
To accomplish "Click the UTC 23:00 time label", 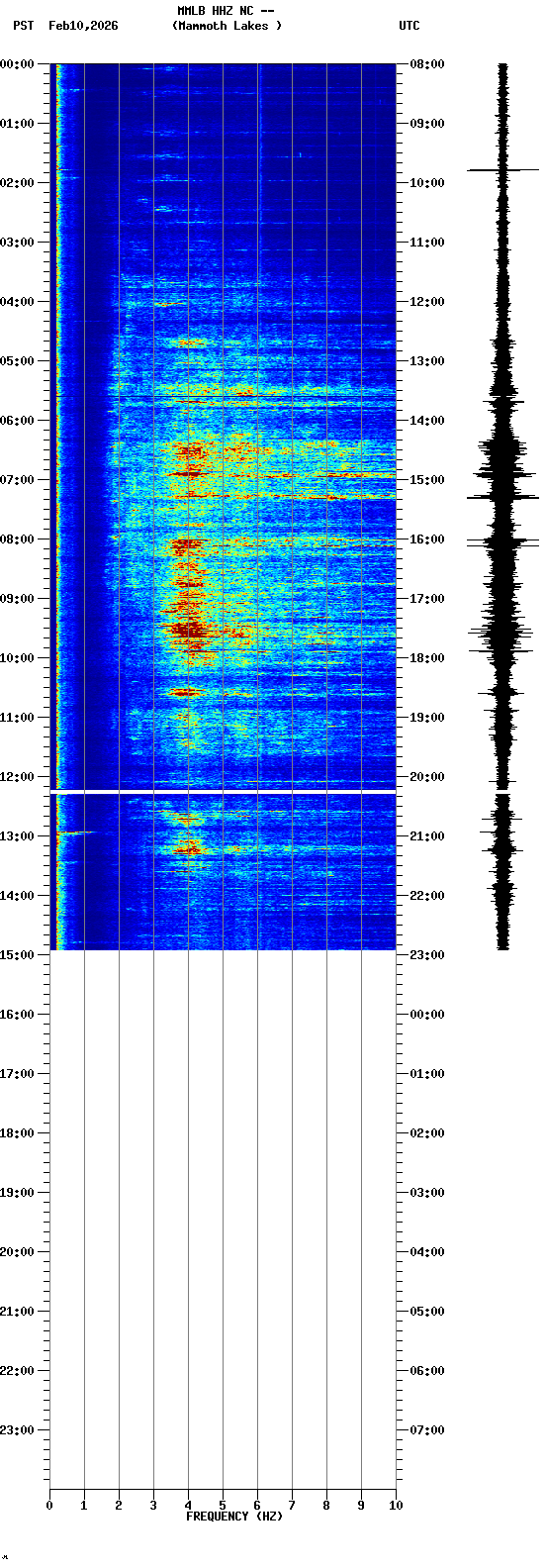I will (427, 955).
